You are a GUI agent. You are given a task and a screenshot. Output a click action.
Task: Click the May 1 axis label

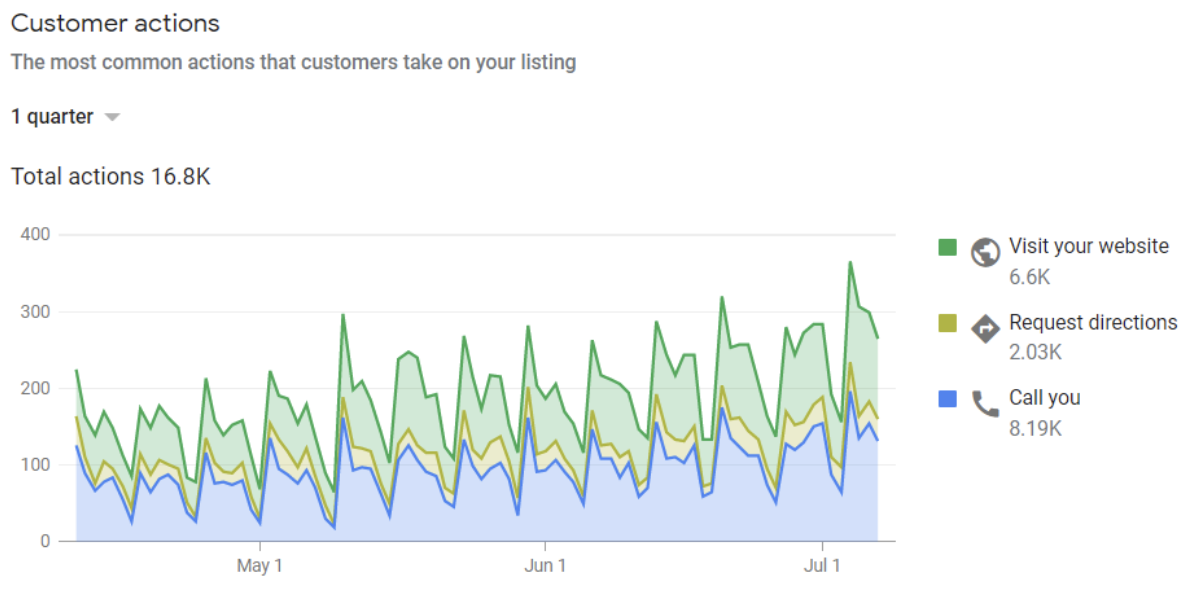click(260, 566)
